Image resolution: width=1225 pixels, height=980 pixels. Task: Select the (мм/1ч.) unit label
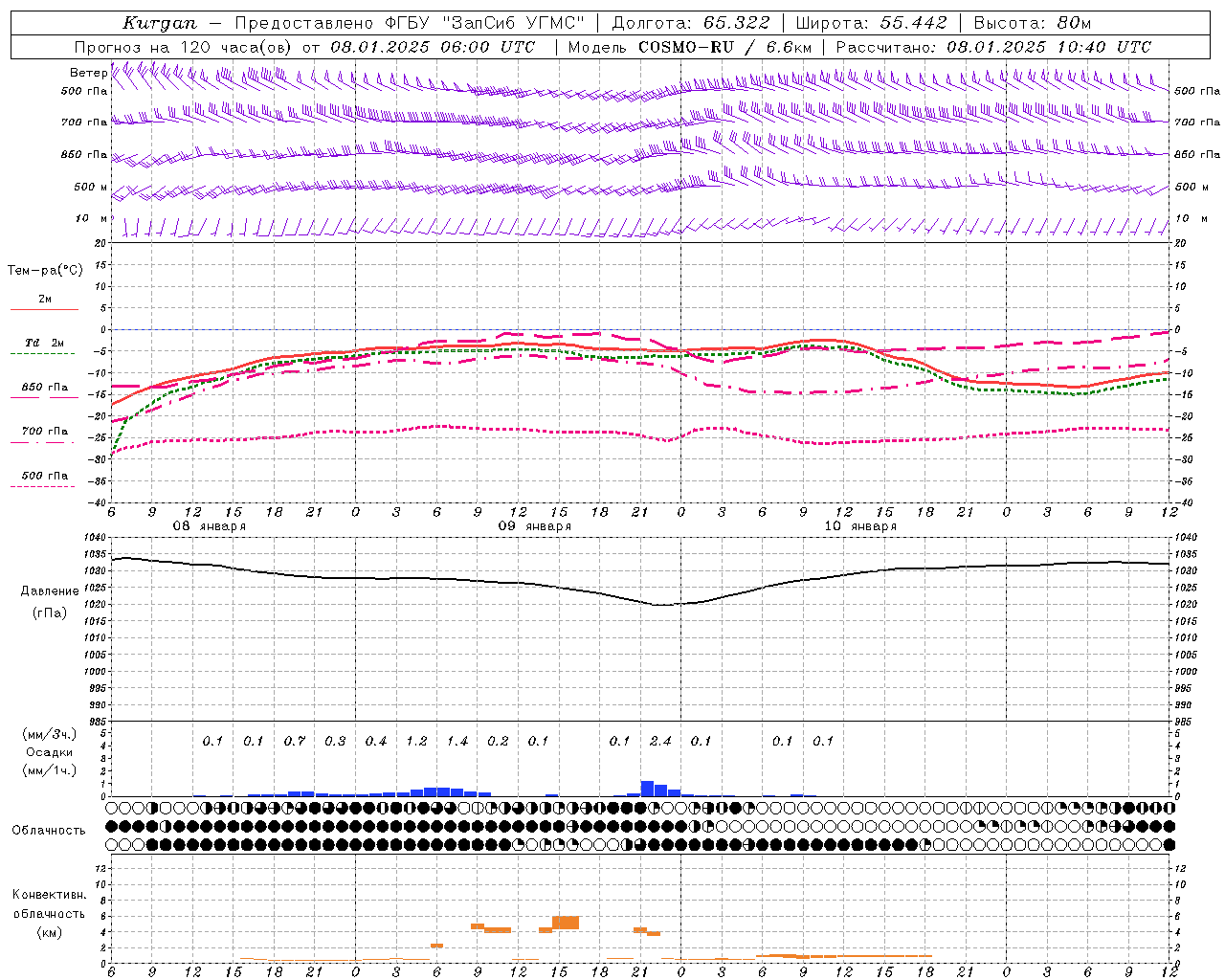[x=49, y=770]
